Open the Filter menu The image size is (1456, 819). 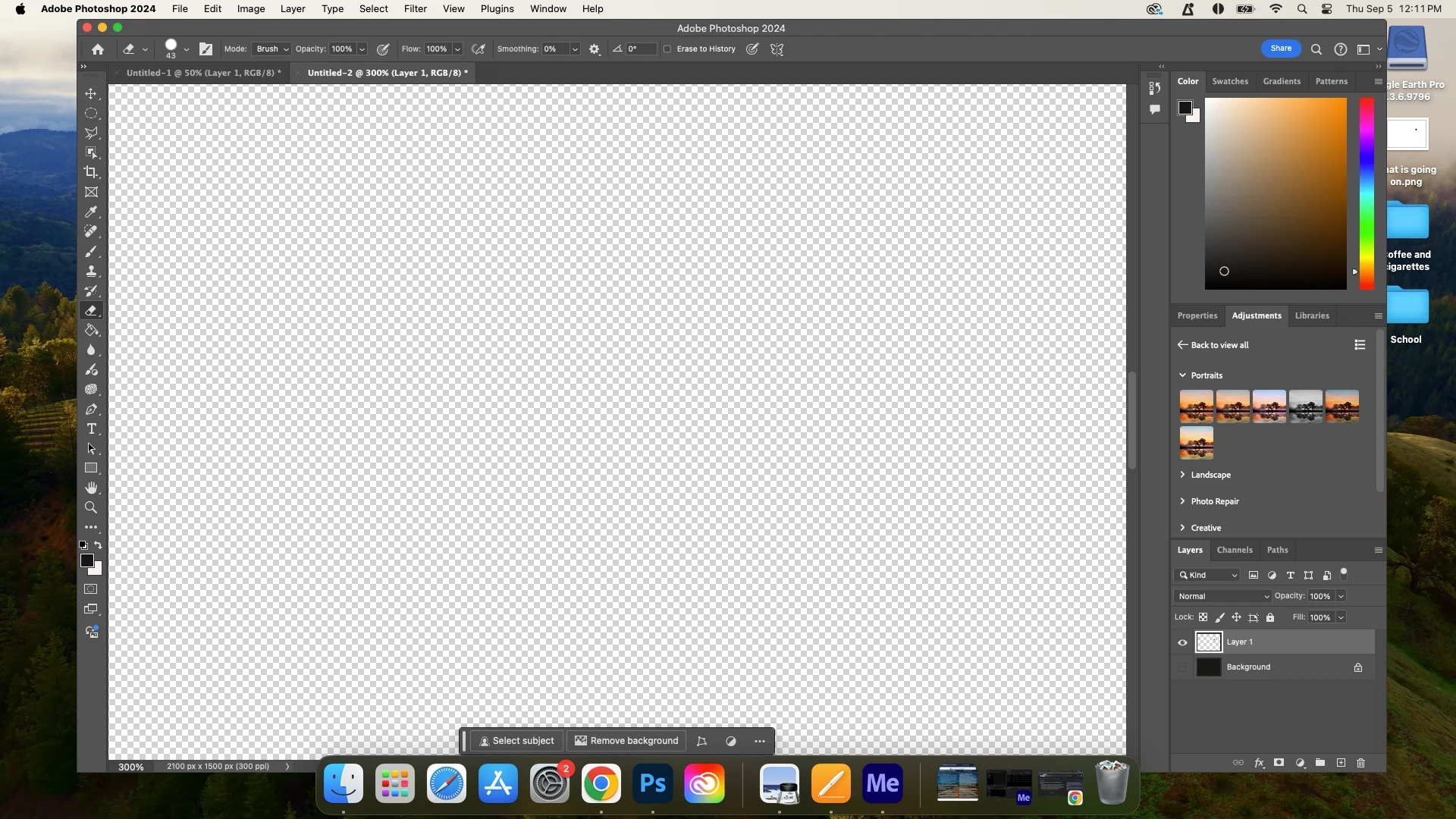point(415,9)
